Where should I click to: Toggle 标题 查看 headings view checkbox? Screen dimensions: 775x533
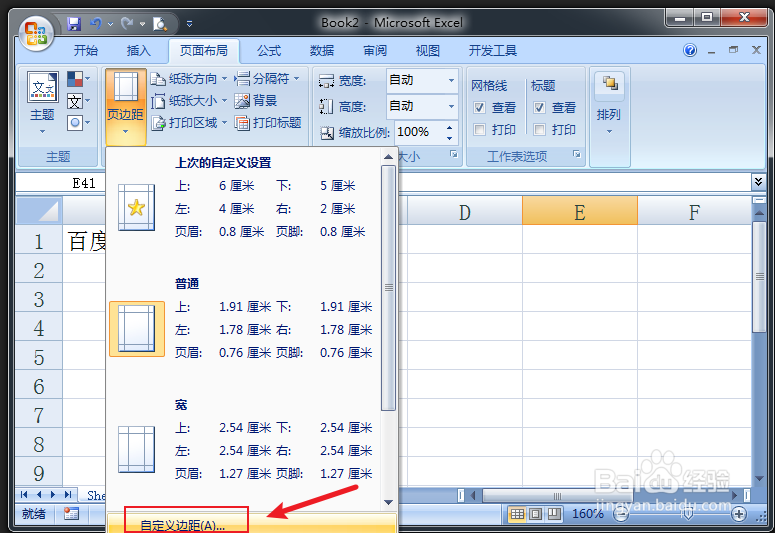pyautogui.click(x=539, y=107)
